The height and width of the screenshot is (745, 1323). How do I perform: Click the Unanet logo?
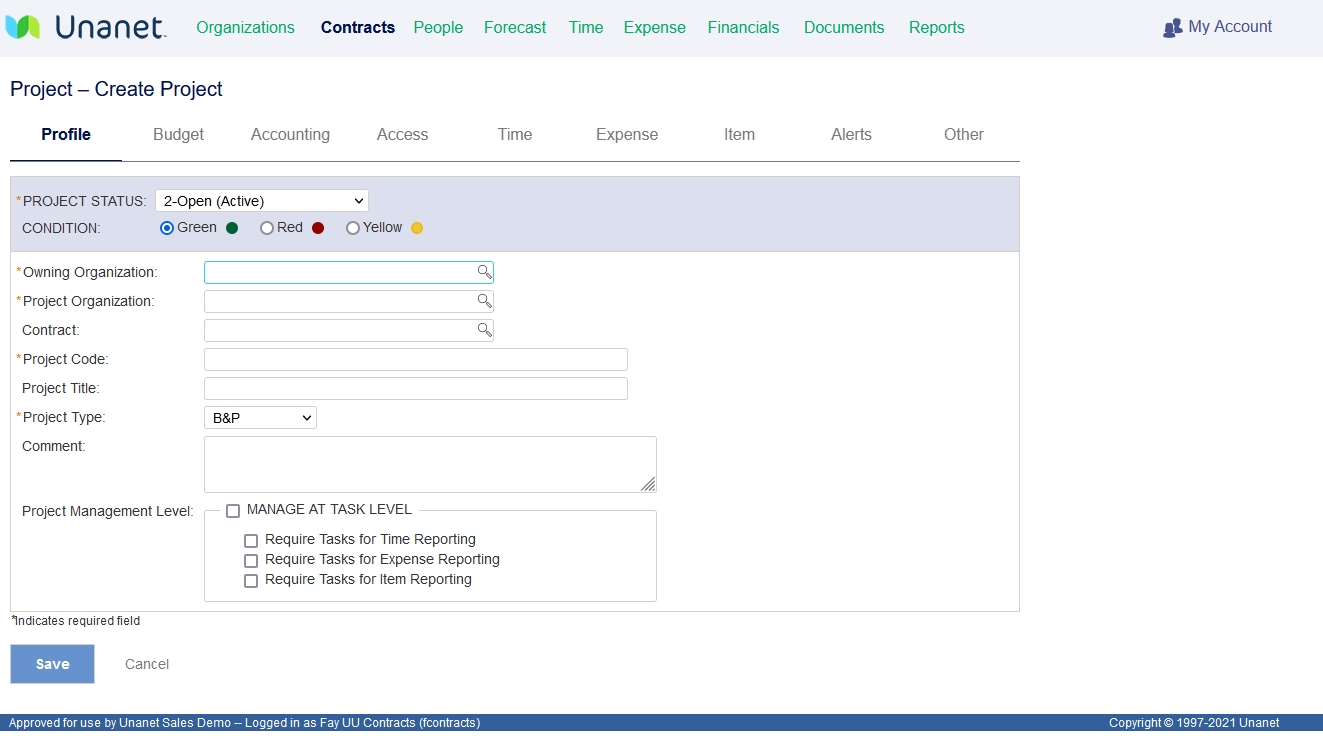click(x=86, y=27)
